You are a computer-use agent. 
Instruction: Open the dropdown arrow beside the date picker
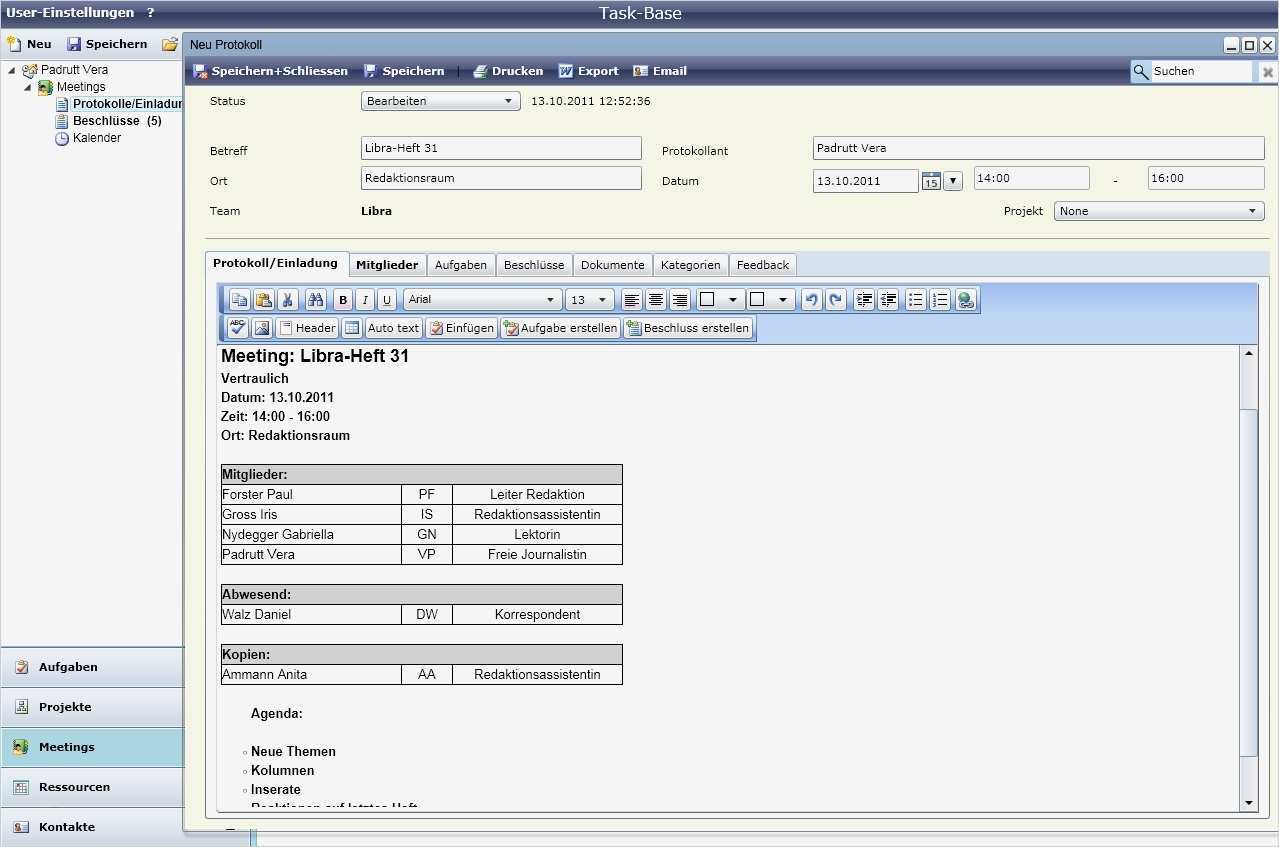[953, 181]
